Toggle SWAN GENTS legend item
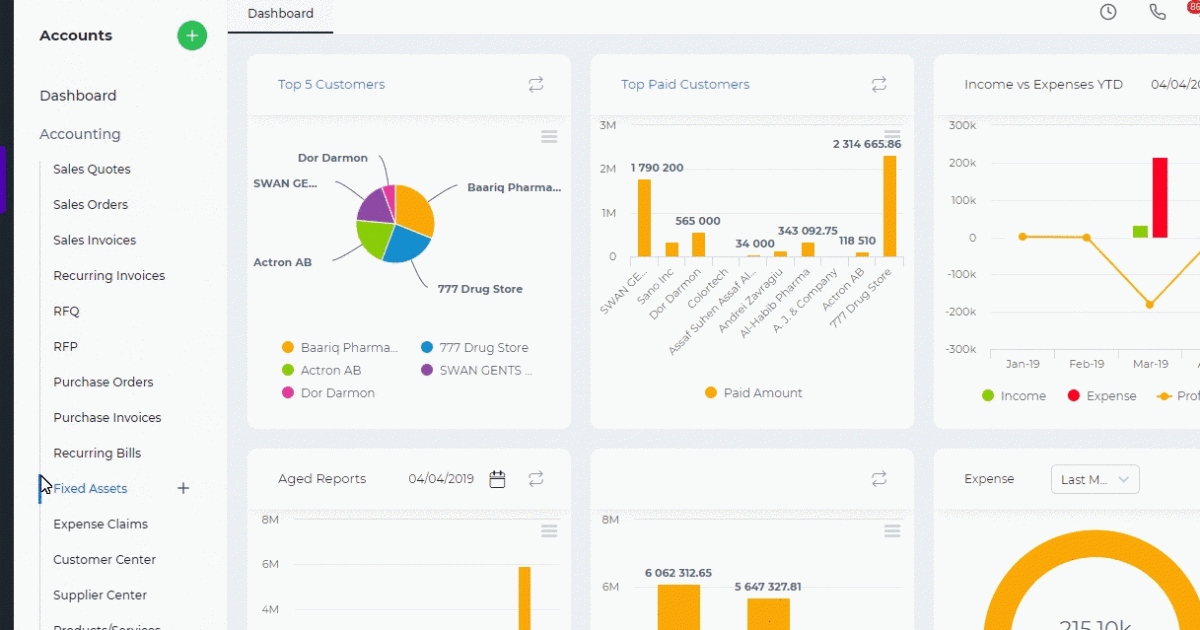 coord(478,370)
